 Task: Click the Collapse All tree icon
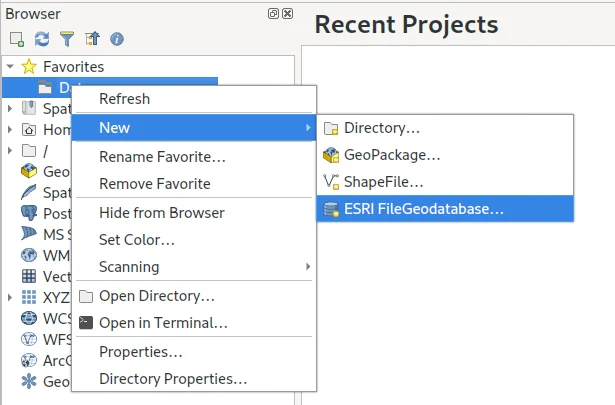coord(92,39)
